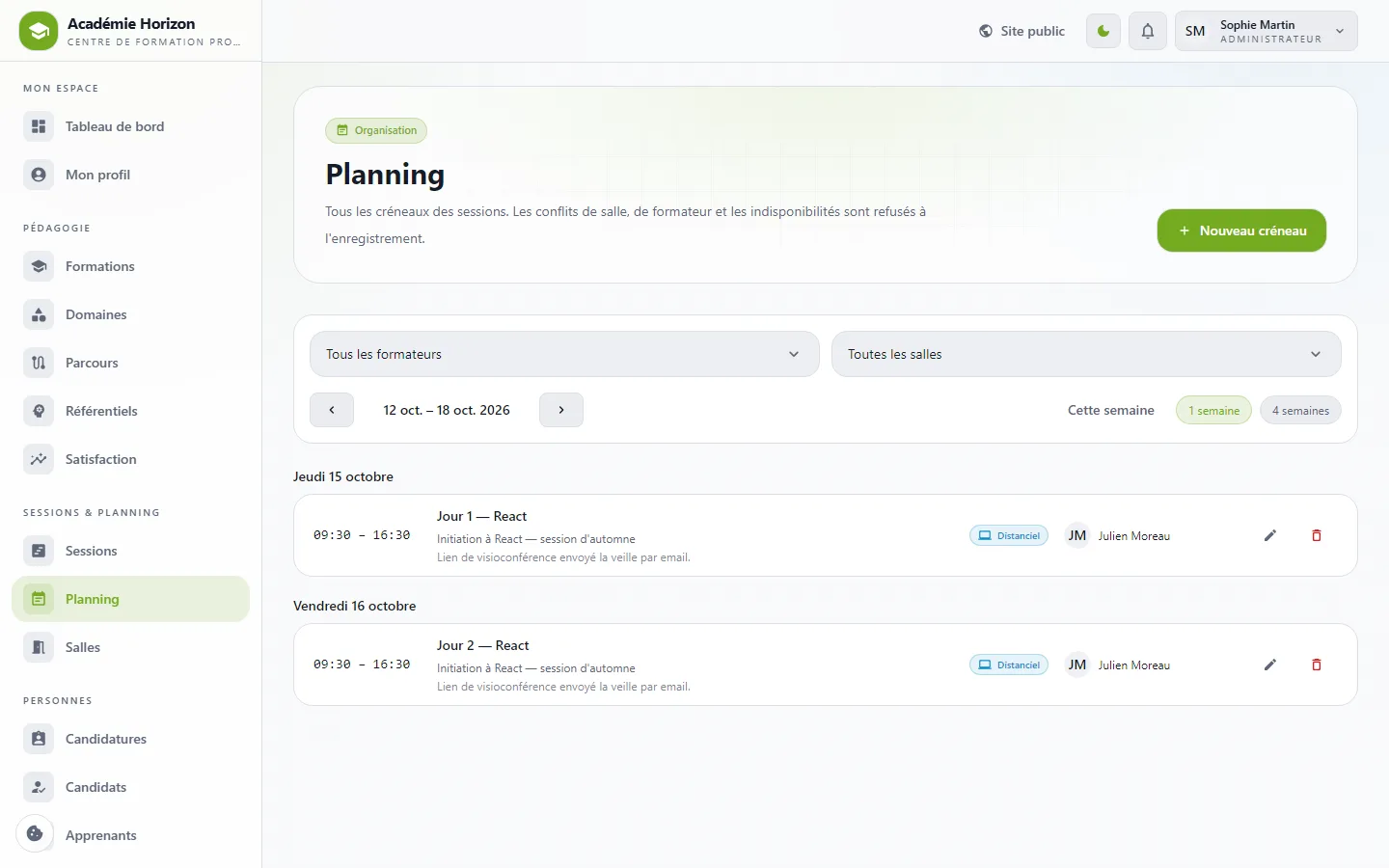
Task: Toggle dark mode with the moon icon
Action: [1103, 31]
